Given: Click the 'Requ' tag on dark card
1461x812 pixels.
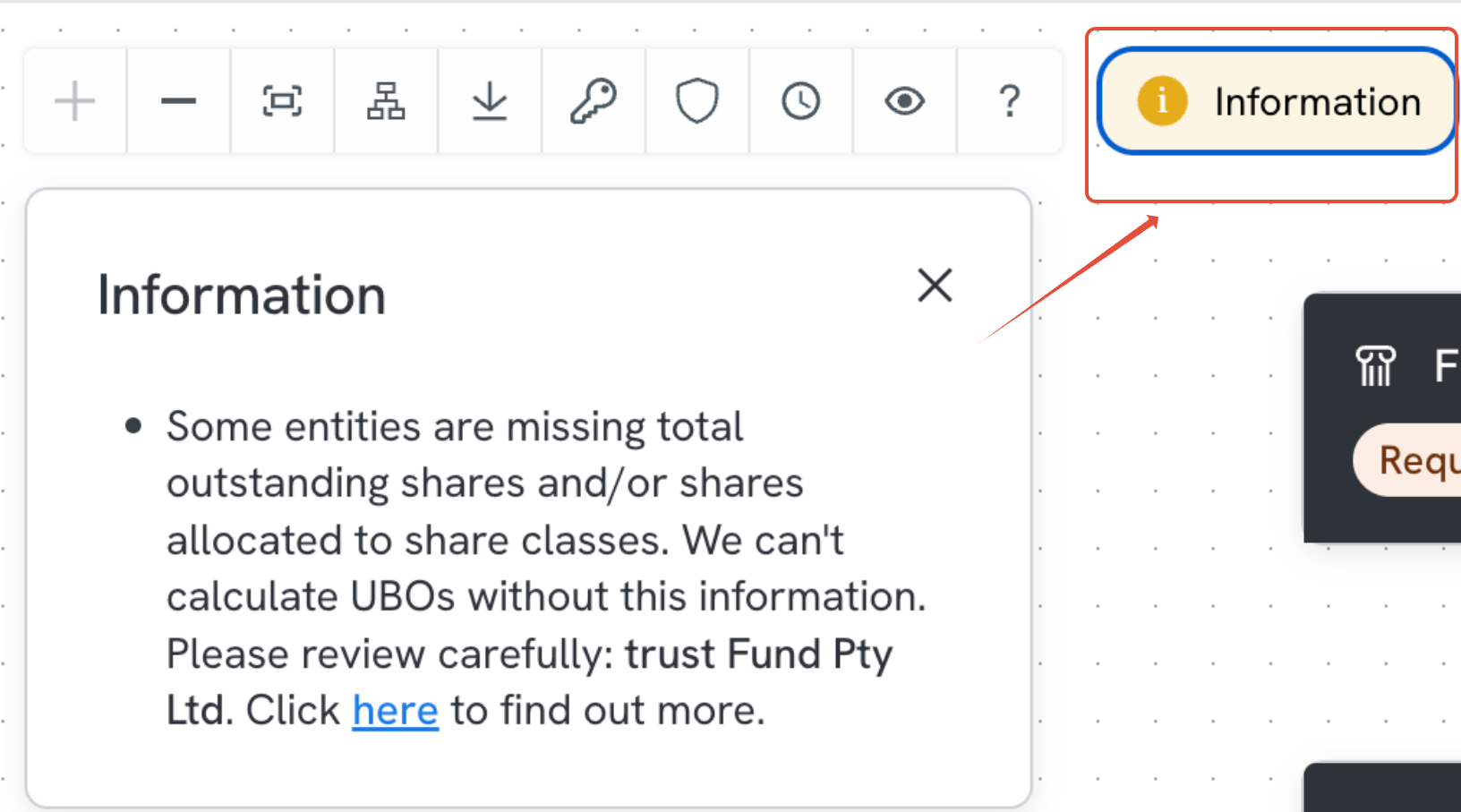Looking at the screenshot, I should click(x=1408, y=460).
